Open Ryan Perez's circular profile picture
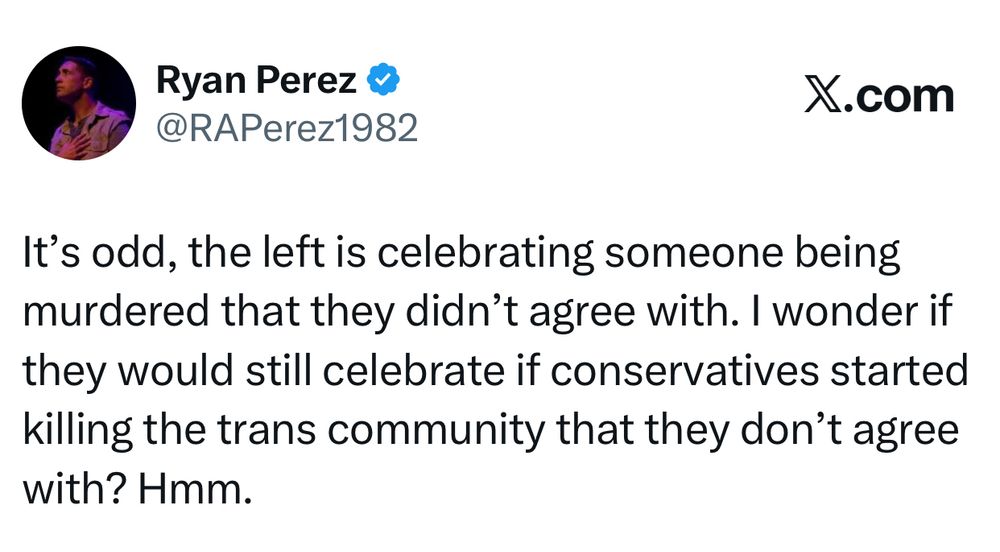The height and width of the screenshot is (552, 1000). point(78,103)
